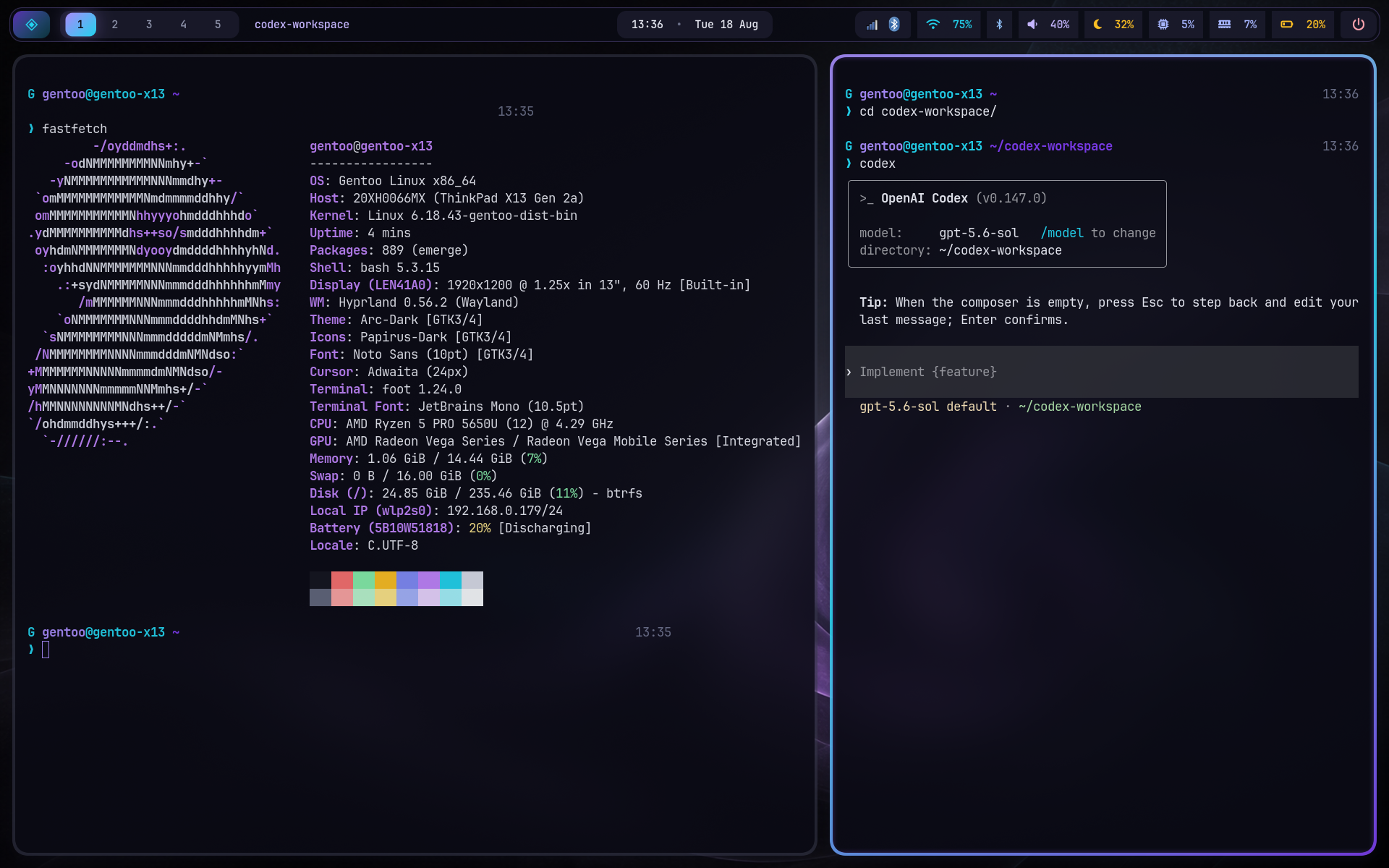The height and width of the screenshot is (868, 1389).
Task: Open the 13:36 clock widget
Action: (647, 25)
